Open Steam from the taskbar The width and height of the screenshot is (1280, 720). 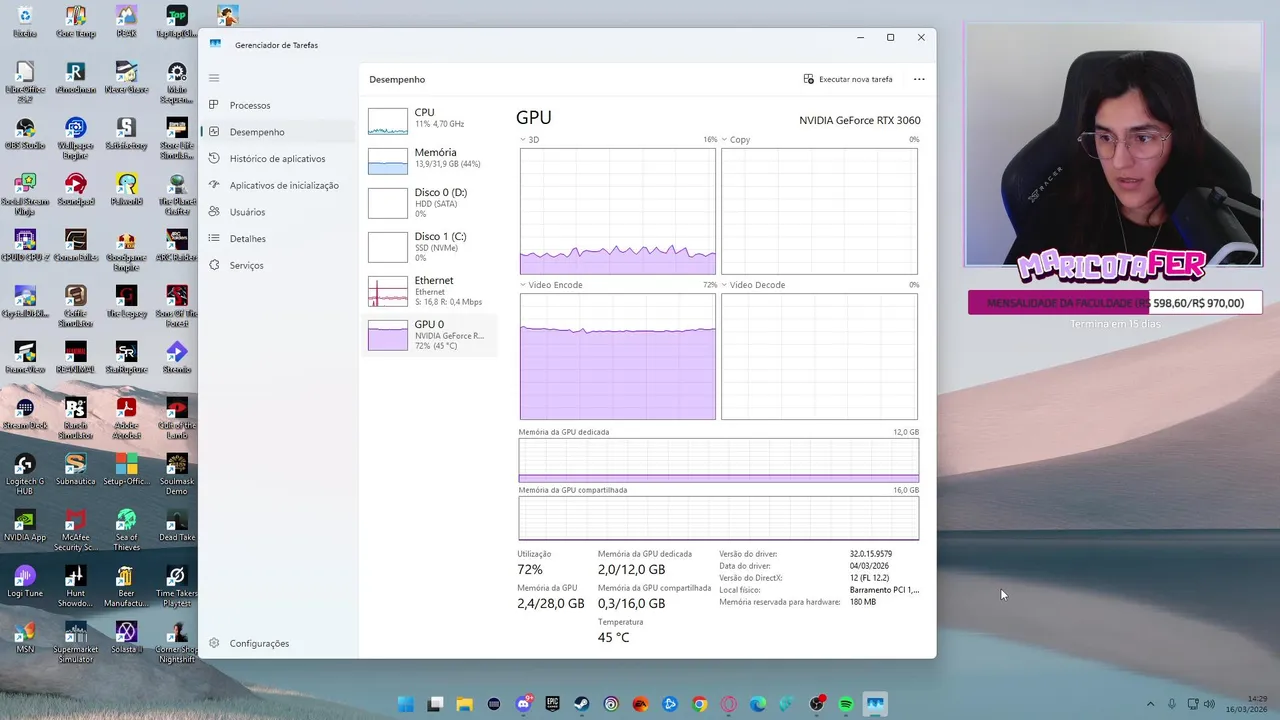581,704
